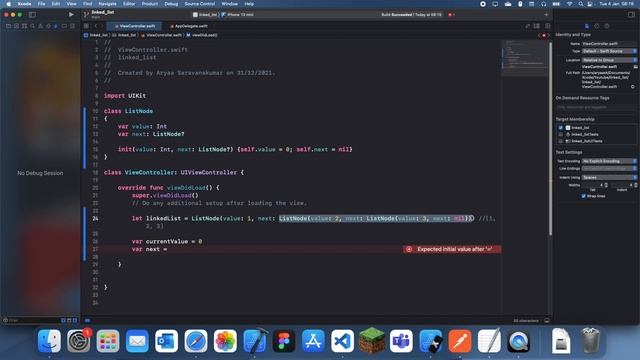640x360 pixels.
Task: Open the source control navigator
Action: pyautogui.click(x=16, y=26)
